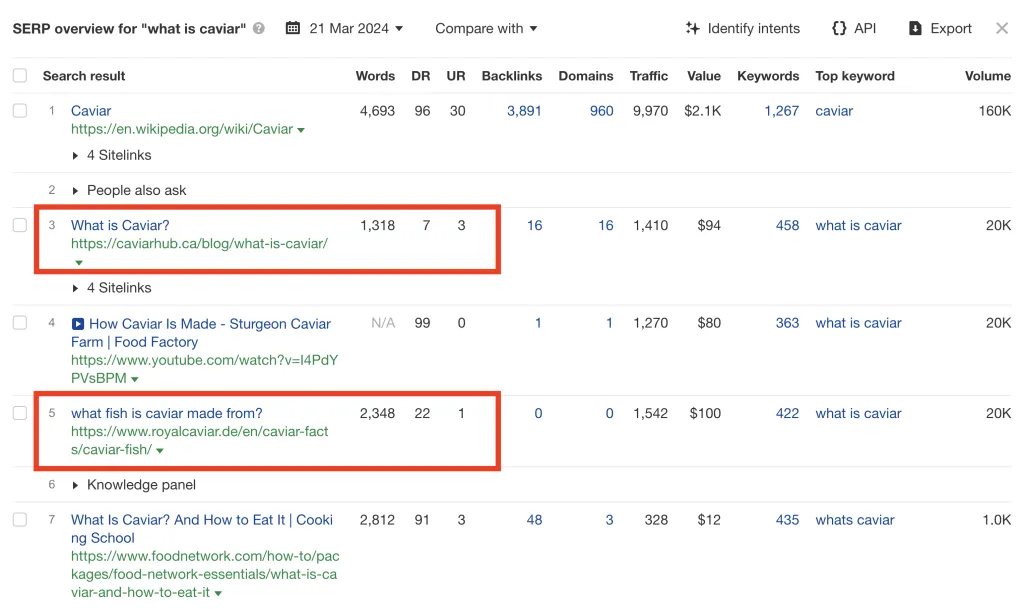Viewport: 1024px width, 609px height.
Task: Open the dropdown arrow after the Wikipedia URL
Action: (x=301, y=130)
